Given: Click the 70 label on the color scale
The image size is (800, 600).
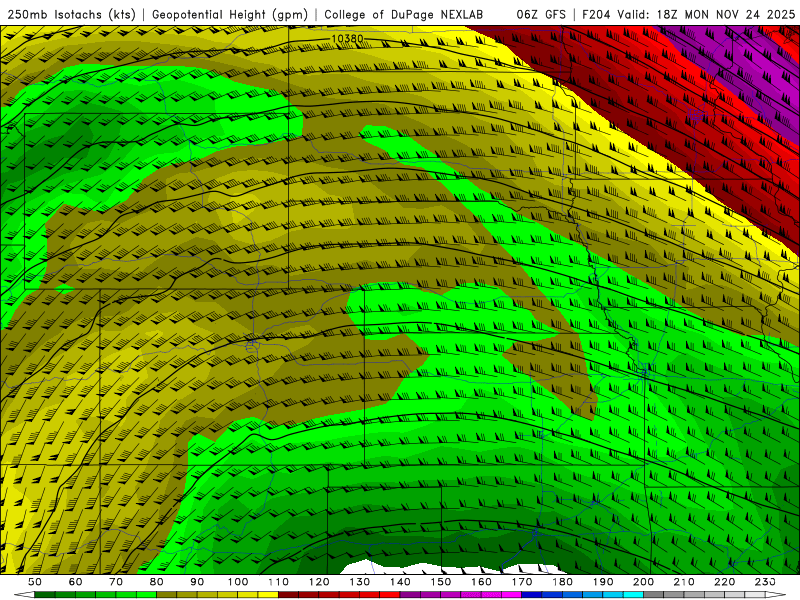Looking at the screenshot, I should coord(116,582).
